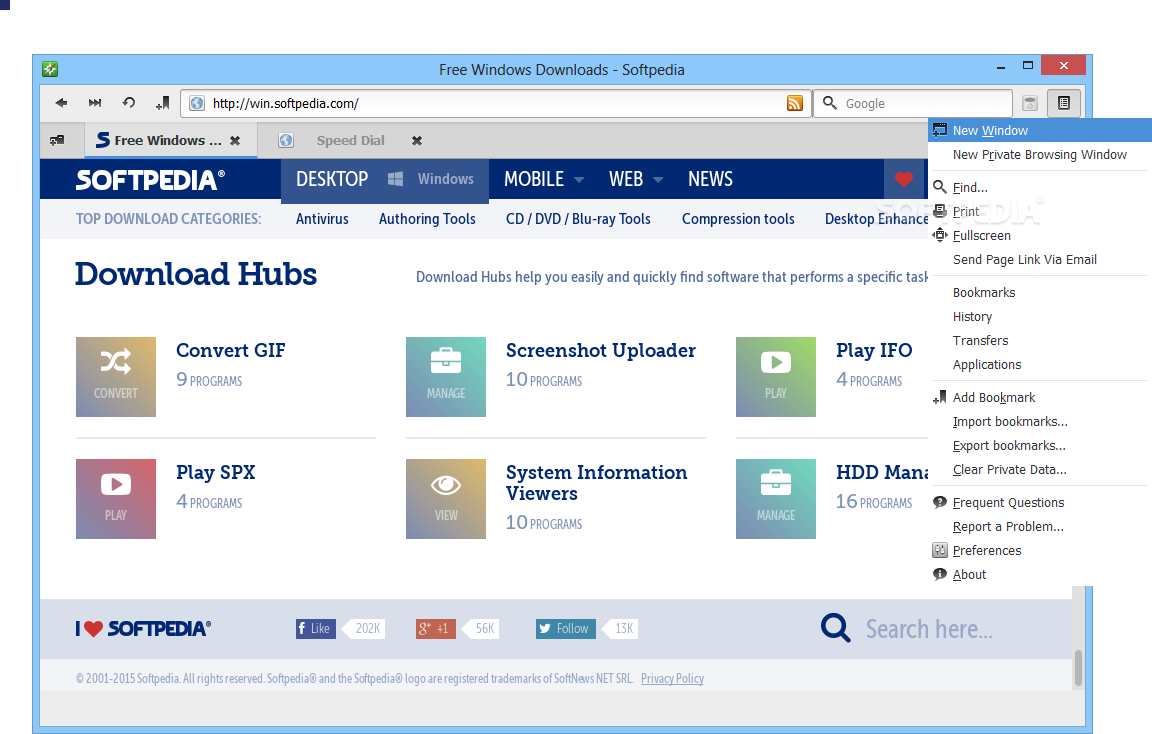Open the NEWS section link
This screenshot has height=734, width=1152.
point(710,179)
